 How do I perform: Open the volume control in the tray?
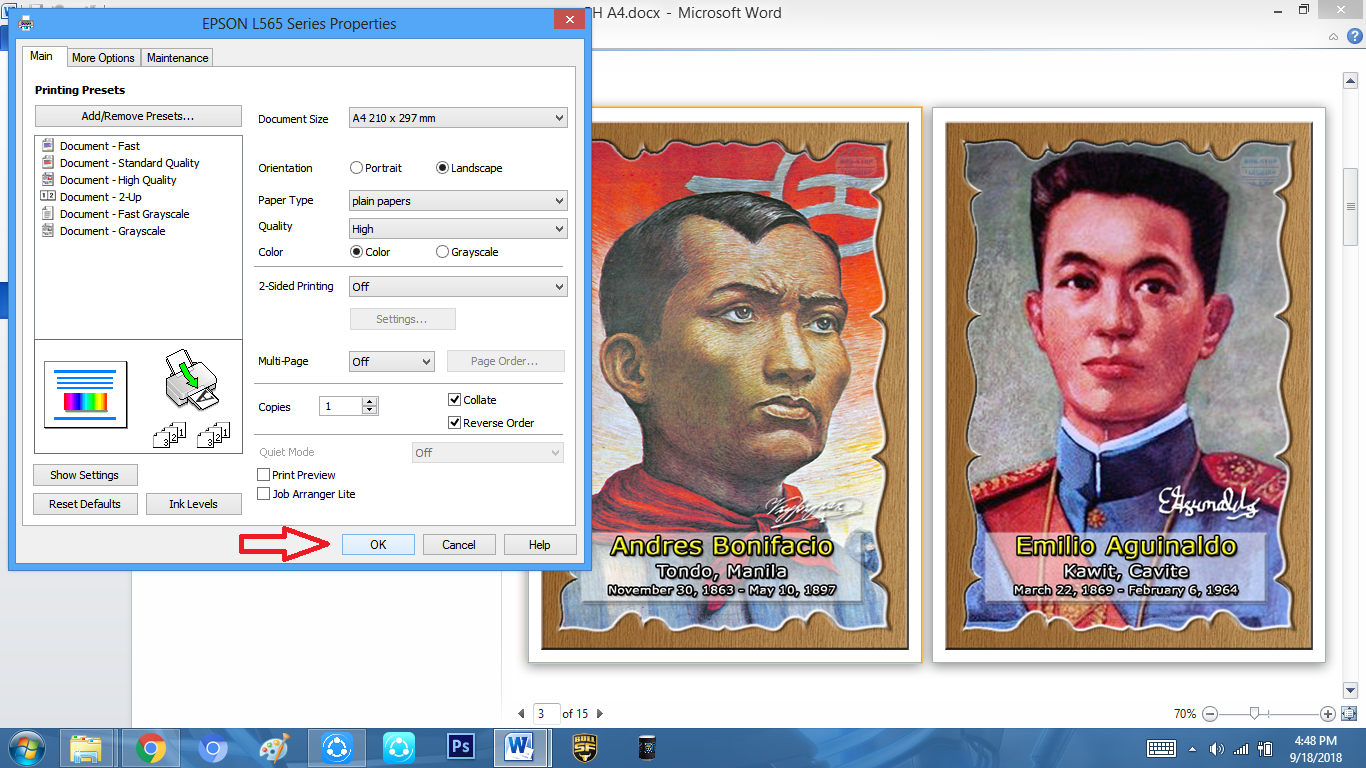(x=1217, y=749)
